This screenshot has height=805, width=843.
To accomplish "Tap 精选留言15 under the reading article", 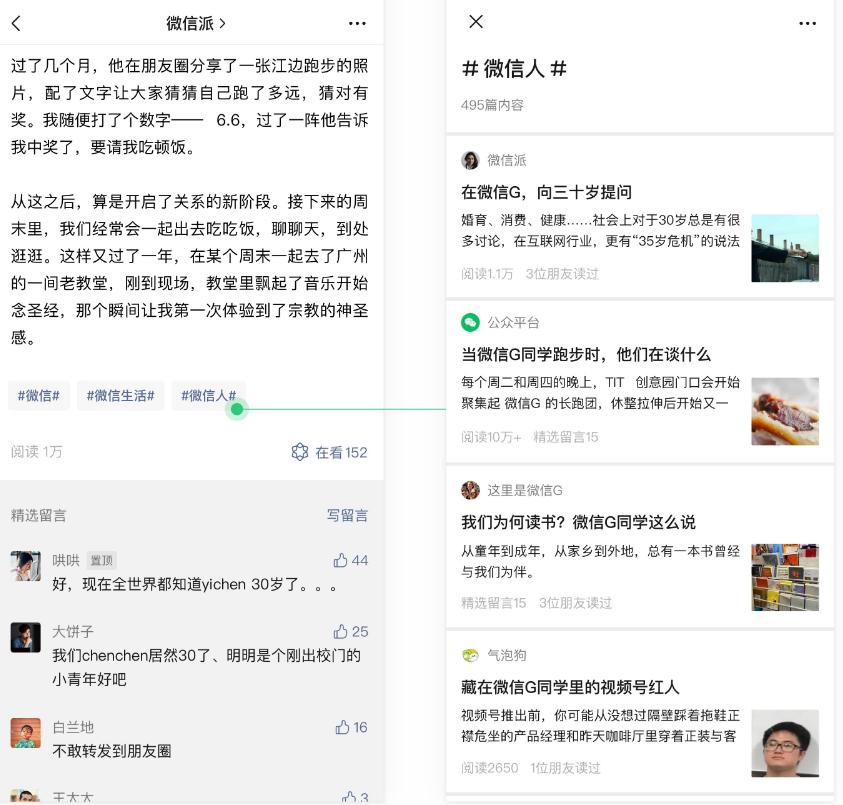I will click(494, 603).
